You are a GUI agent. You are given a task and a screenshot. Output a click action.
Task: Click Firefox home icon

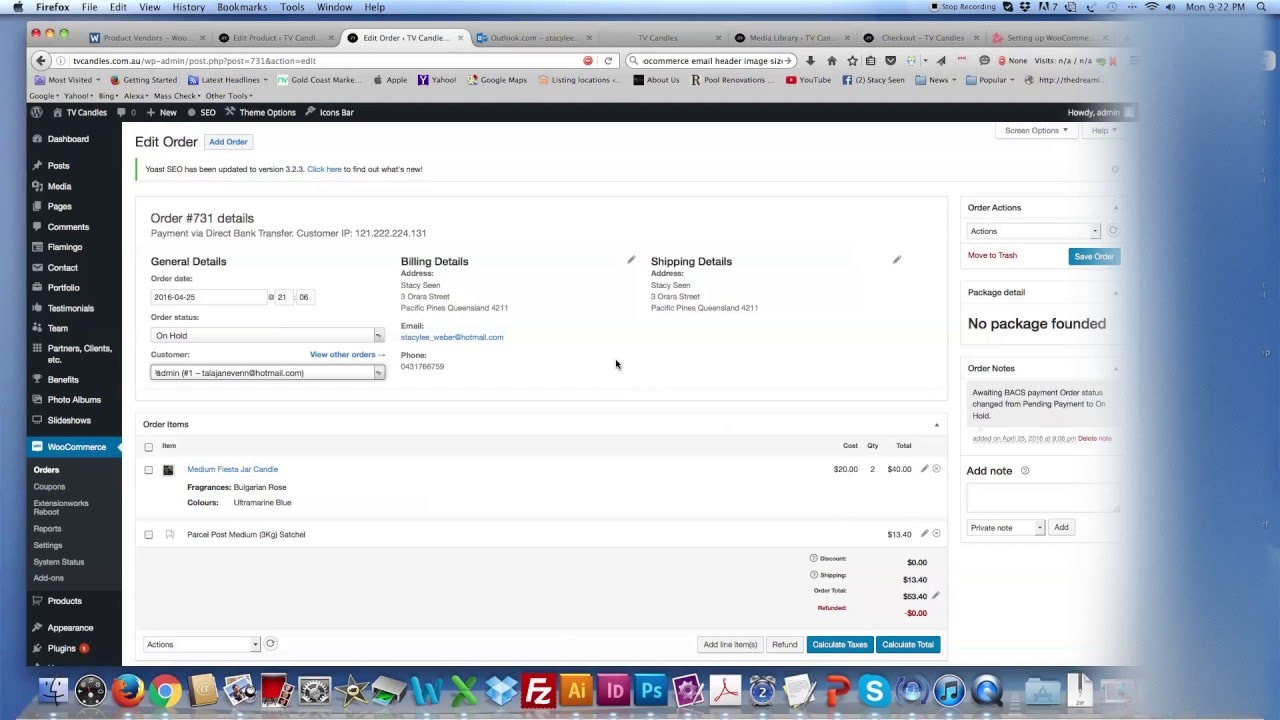[x=831, y=60]
